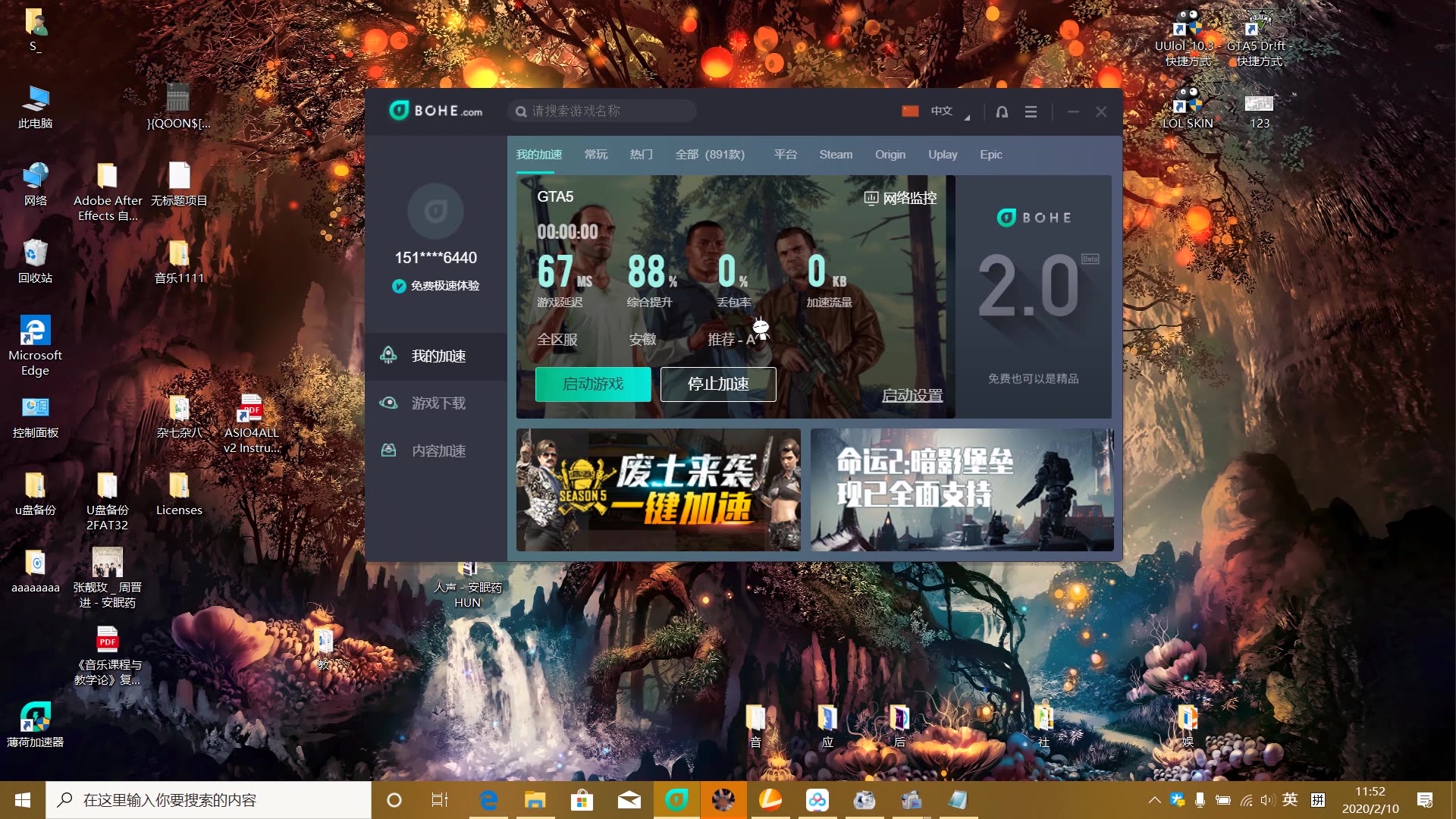This screenshot has width=1456, height=819.
Task: Switch to the Epic tab
Action: click(991, 154)
